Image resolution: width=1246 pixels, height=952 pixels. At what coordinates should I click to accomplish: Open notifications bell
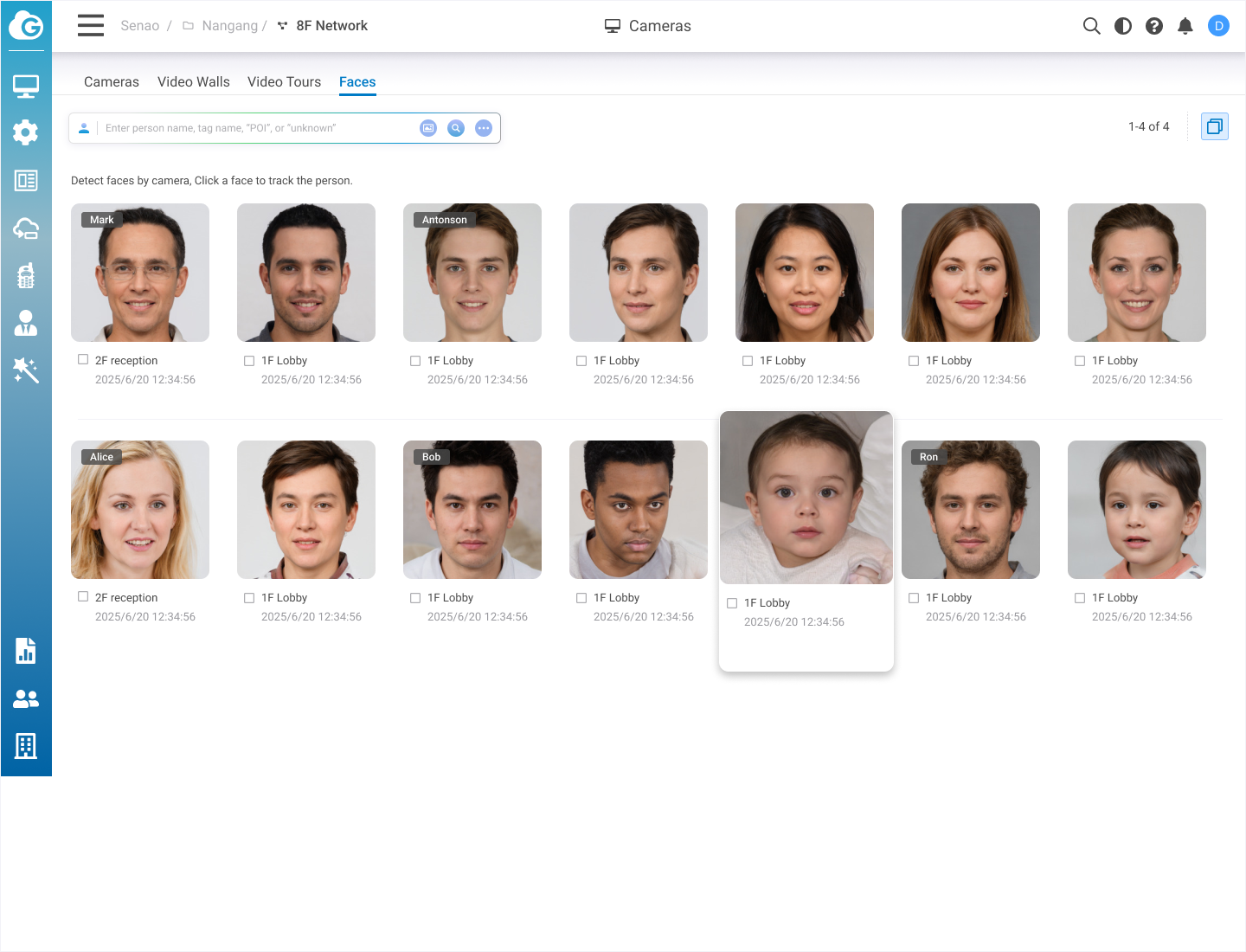(1185, 26)
